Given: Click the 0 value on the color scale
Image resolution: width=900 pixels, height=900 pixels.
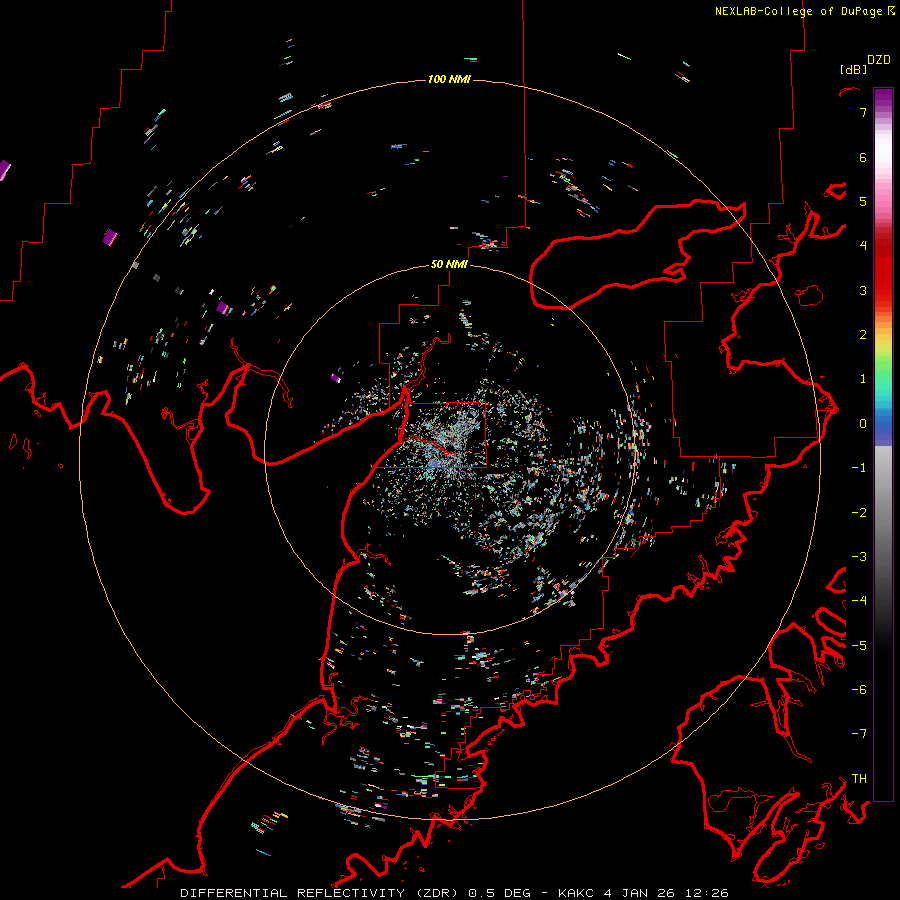Looking at the screenshot, I should pos(863,424).
